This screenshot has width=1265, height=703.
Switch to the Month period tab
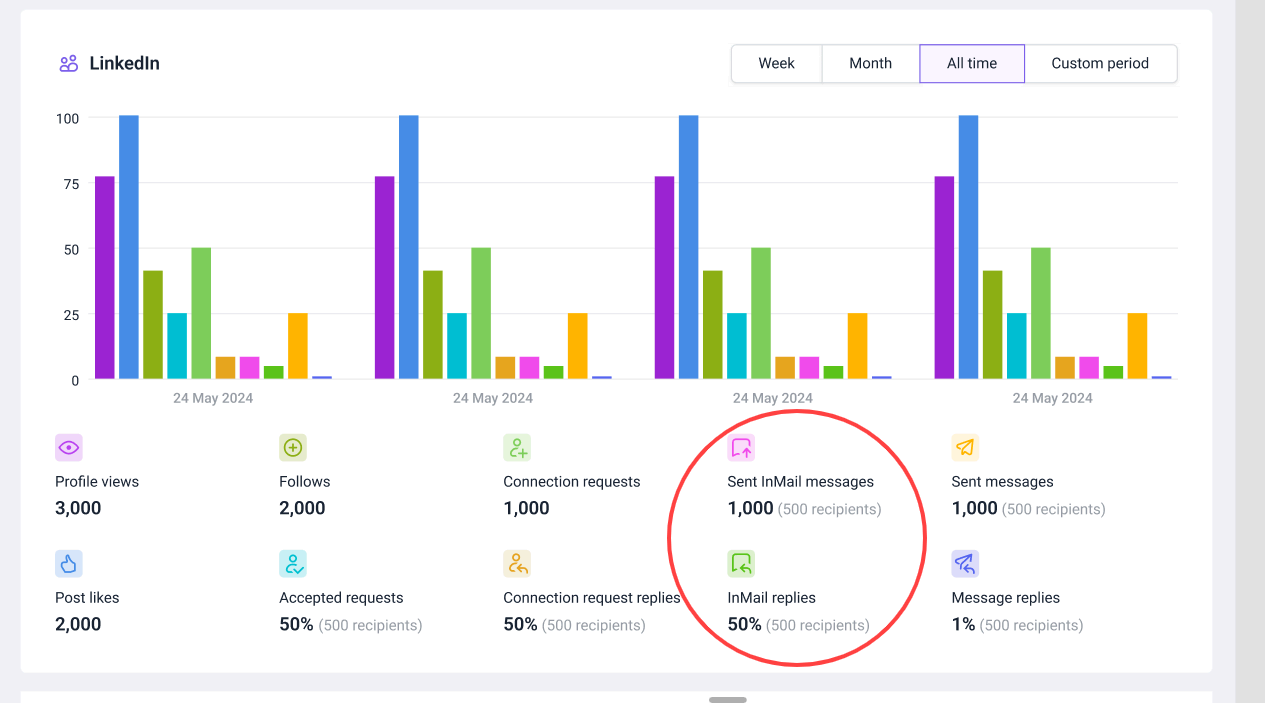[871, 63]
